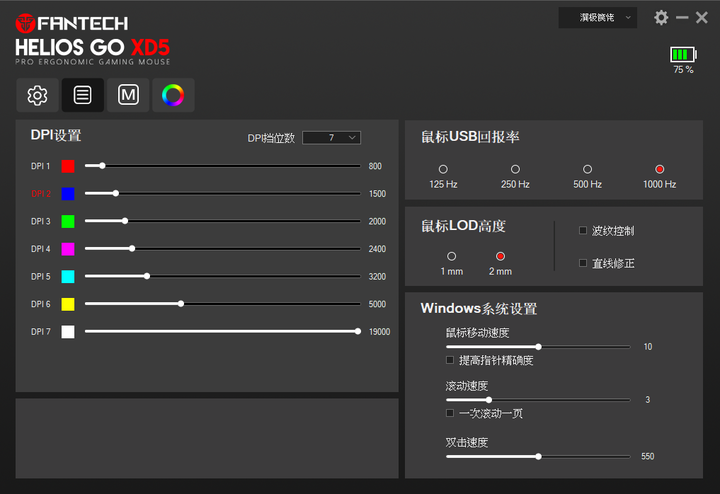Viewport: 720px width, 494px height.
Task: Click the red DPI 1 color swatch
Action: 68,166
